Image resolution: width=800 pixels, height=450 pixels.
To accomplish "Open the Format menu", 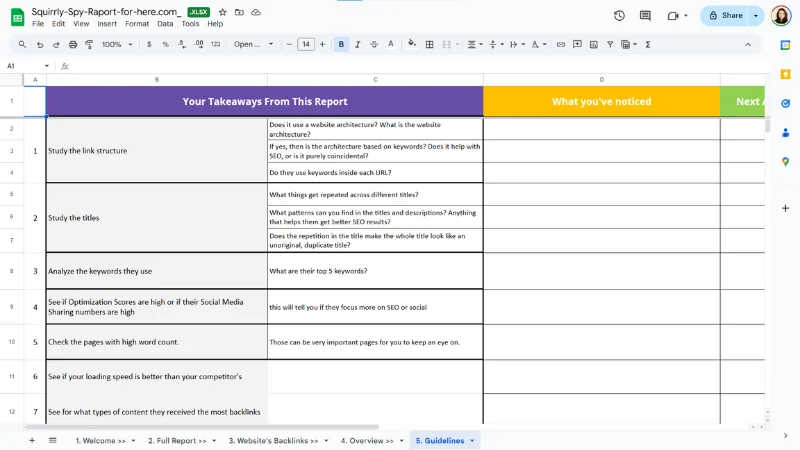I will pos(136,23).
